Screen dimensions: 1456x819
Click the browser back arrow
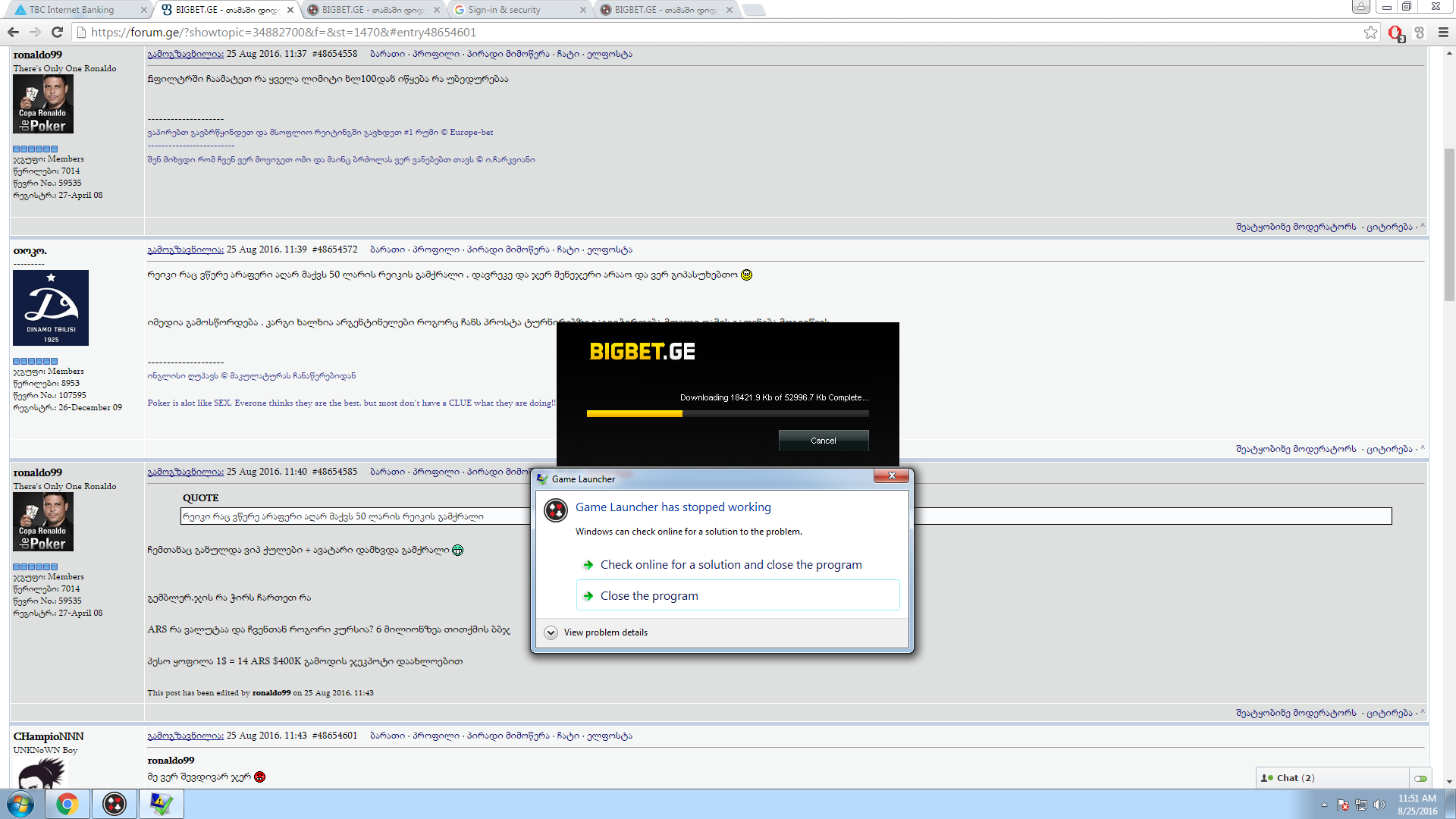pos(13,32)
